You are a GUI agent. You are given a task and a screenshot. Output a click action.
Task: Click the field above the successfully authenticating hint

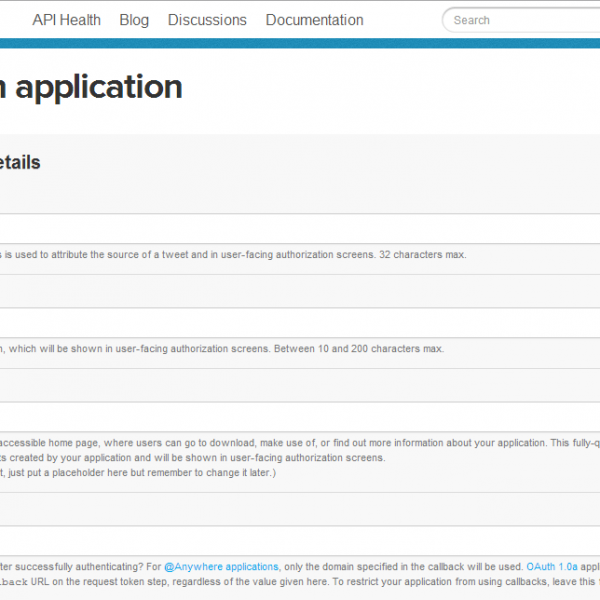(300, 541)
